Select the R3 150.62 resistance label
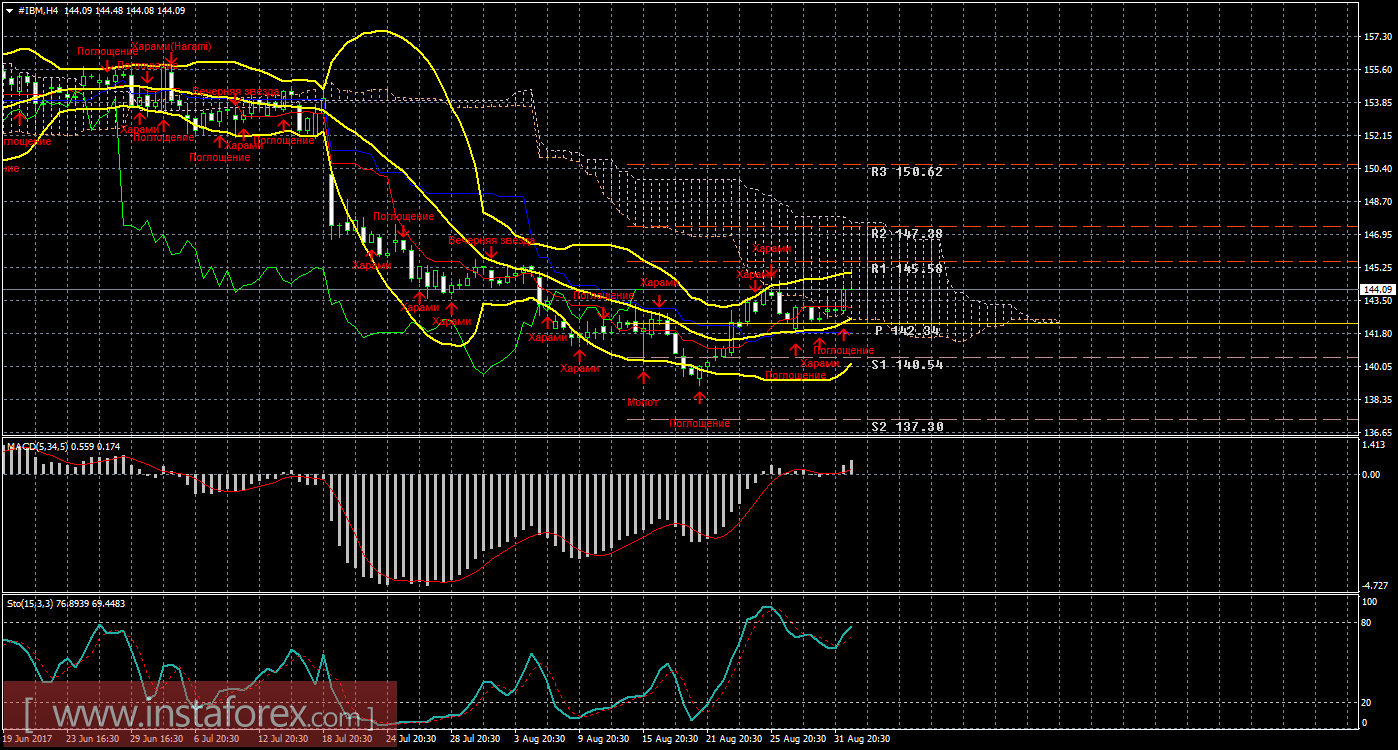This screenshot has height=750, width=1398. [906, 172]
